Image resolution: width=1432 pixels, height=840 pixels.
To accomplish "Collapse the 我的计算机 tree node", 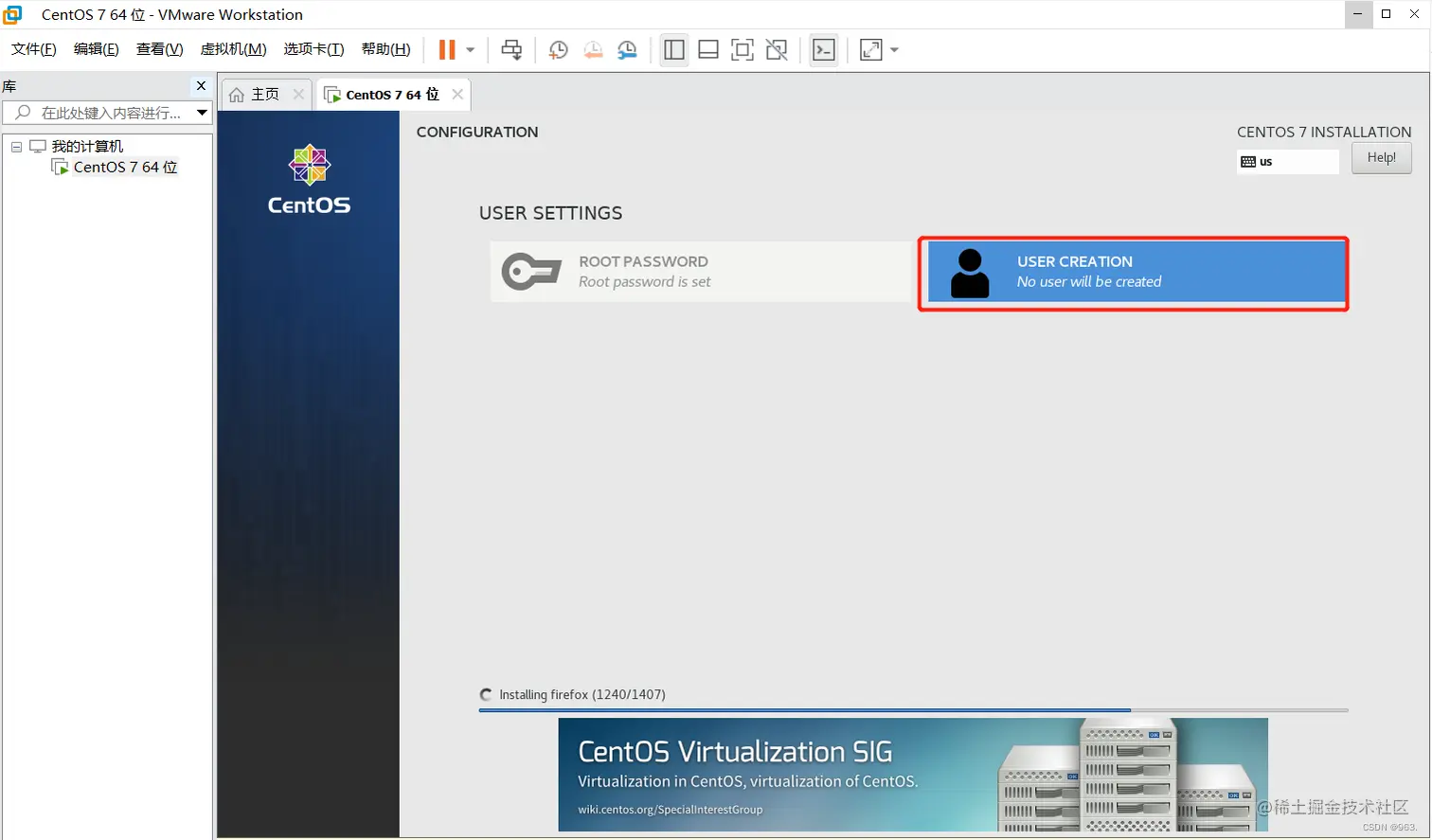I will click(x=16, y=147).
